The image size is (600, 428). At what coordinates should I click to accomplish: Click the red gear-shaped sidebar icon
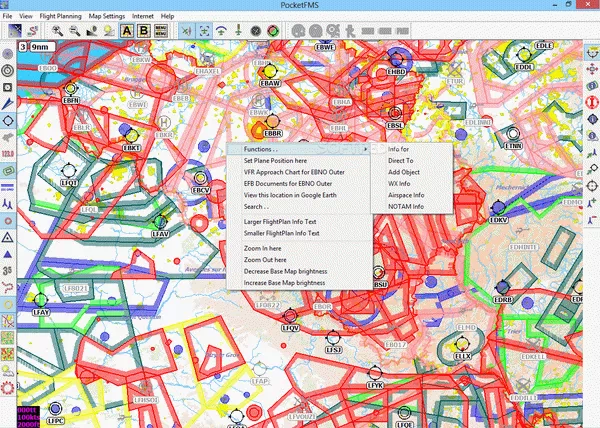pyautogui.click(x=8, y=388)
